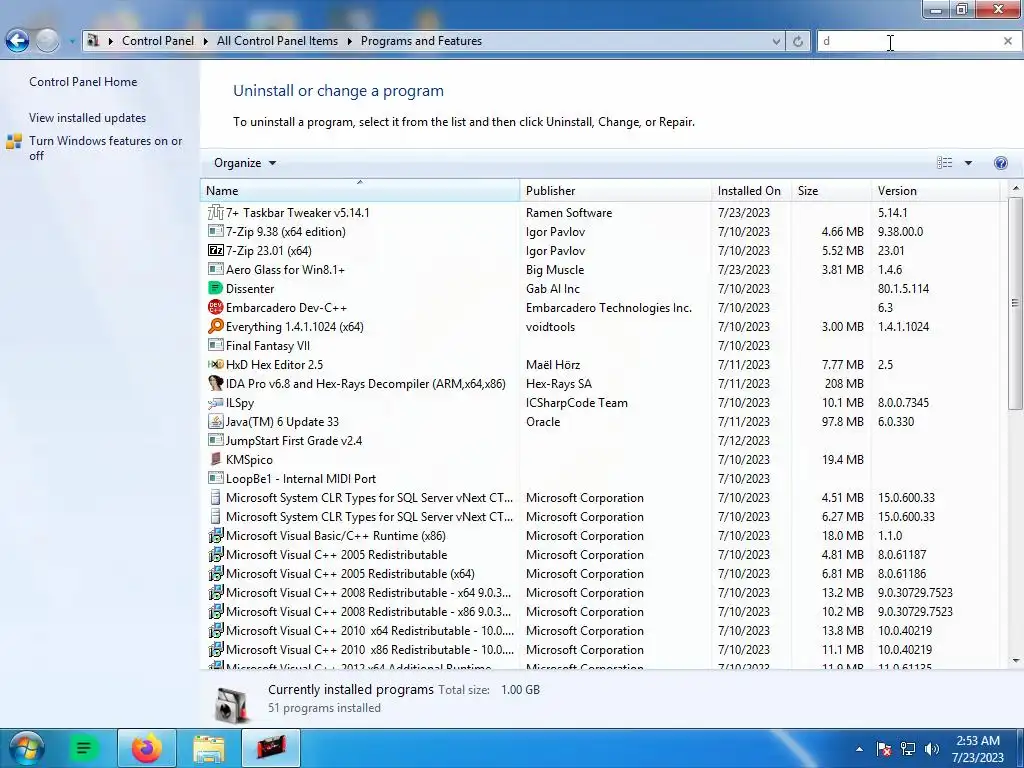Sort list by Size column header
The image size is (1024, 768).
tap(831, 191)
